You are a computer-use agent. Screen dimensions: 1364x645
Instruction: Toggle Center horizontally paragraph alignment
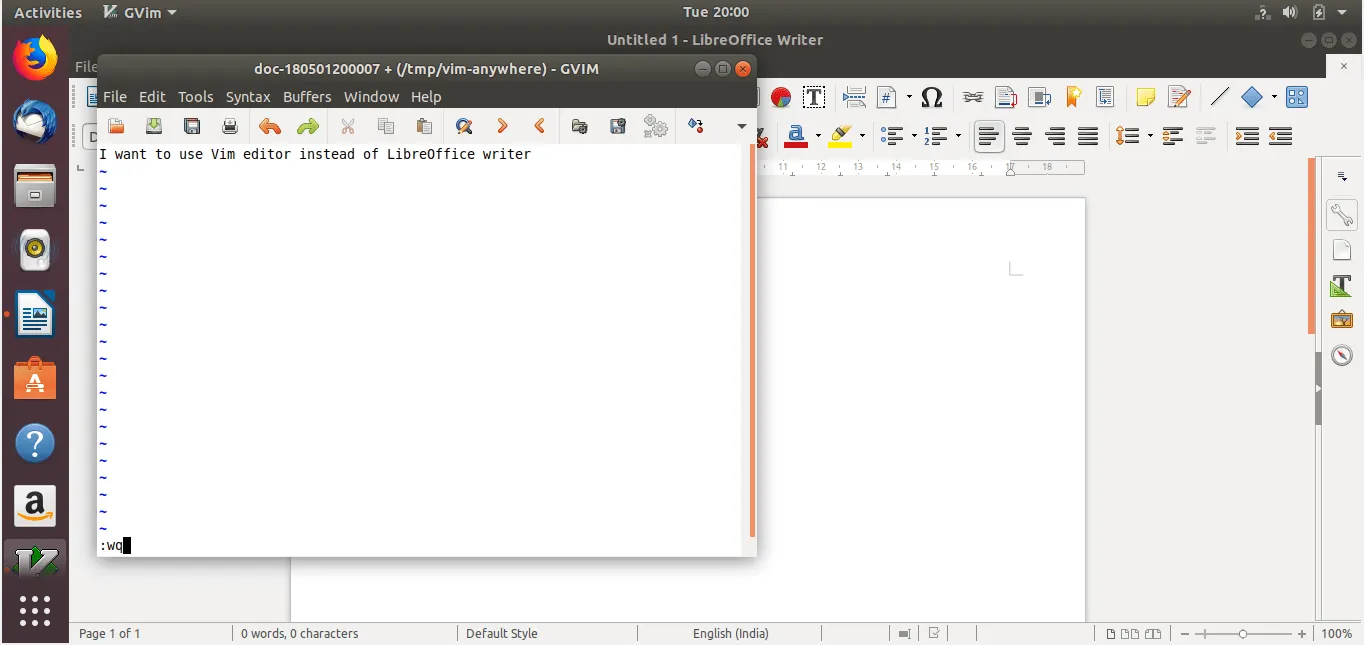click(1022, 135)
